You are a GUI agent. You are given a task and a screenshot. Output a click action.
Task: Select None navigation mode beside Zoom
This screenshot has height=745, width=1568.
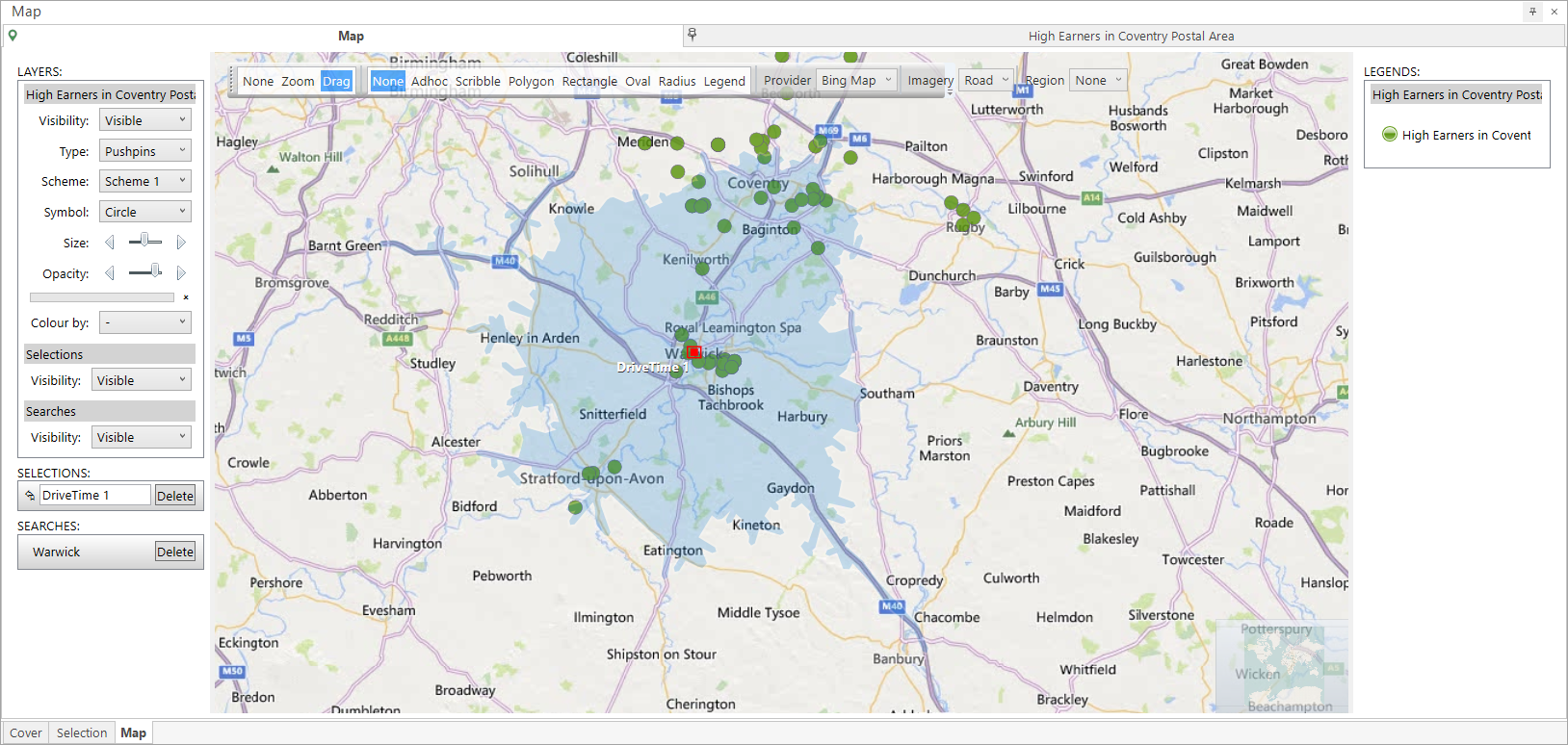(x=258, y=81)
